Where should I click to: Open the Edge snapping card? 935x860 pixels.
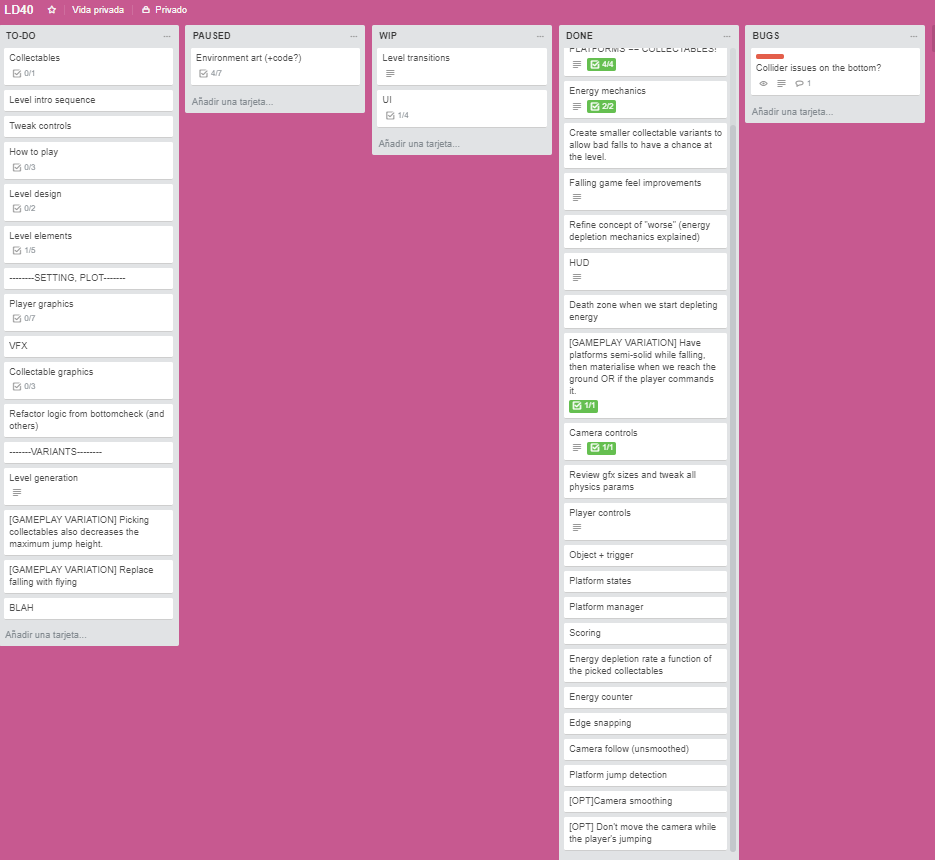[645, 723]
